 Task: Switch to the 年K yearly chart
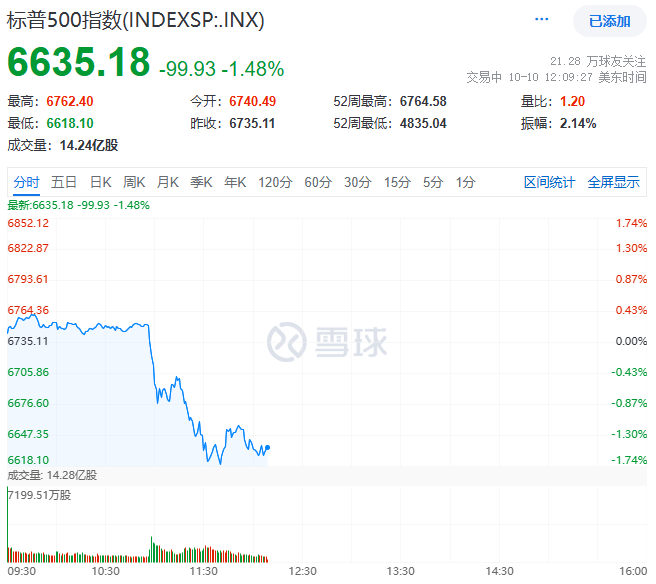[235, 182]
